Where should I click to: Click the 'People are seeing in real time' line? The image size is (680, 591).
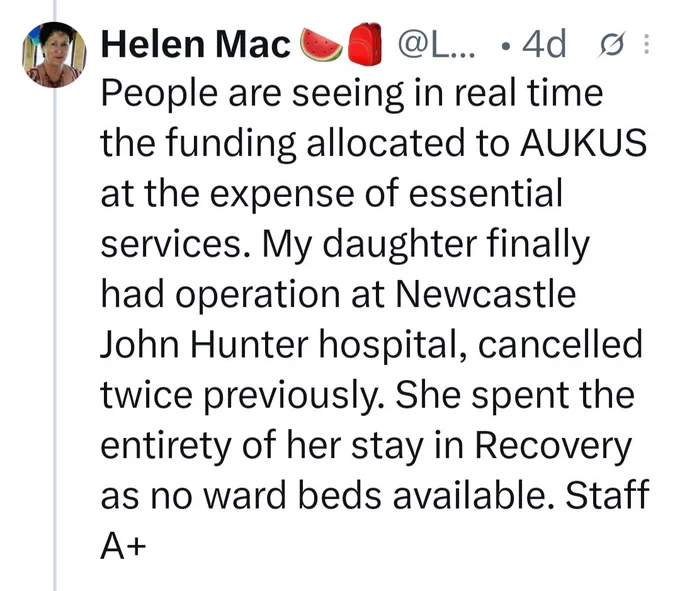click(352, 94)
